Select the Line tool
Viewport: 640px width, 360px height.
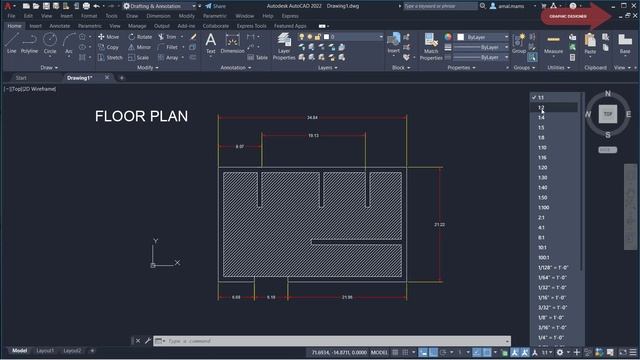pos(11,43)
